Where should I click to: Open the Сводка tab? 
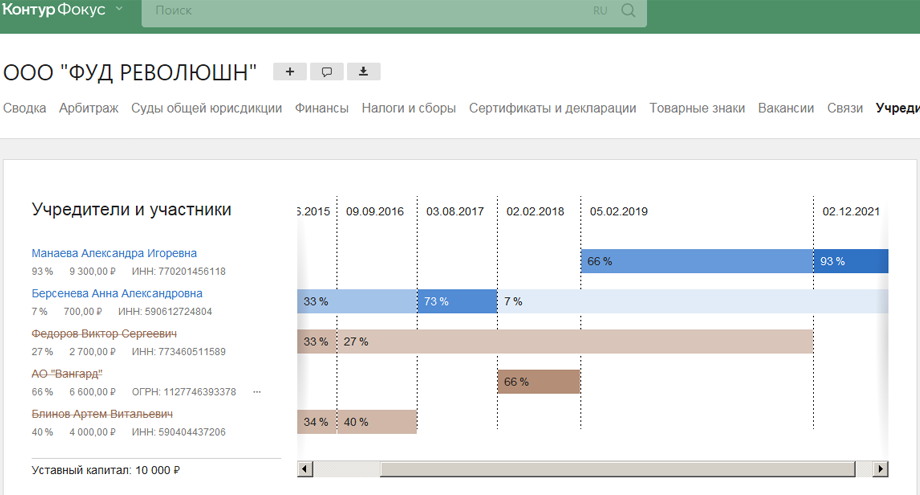tap(25, 108)
